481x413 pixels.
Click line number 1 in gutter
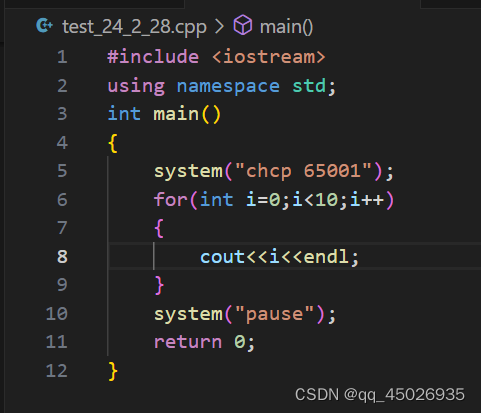click(62, 57)
